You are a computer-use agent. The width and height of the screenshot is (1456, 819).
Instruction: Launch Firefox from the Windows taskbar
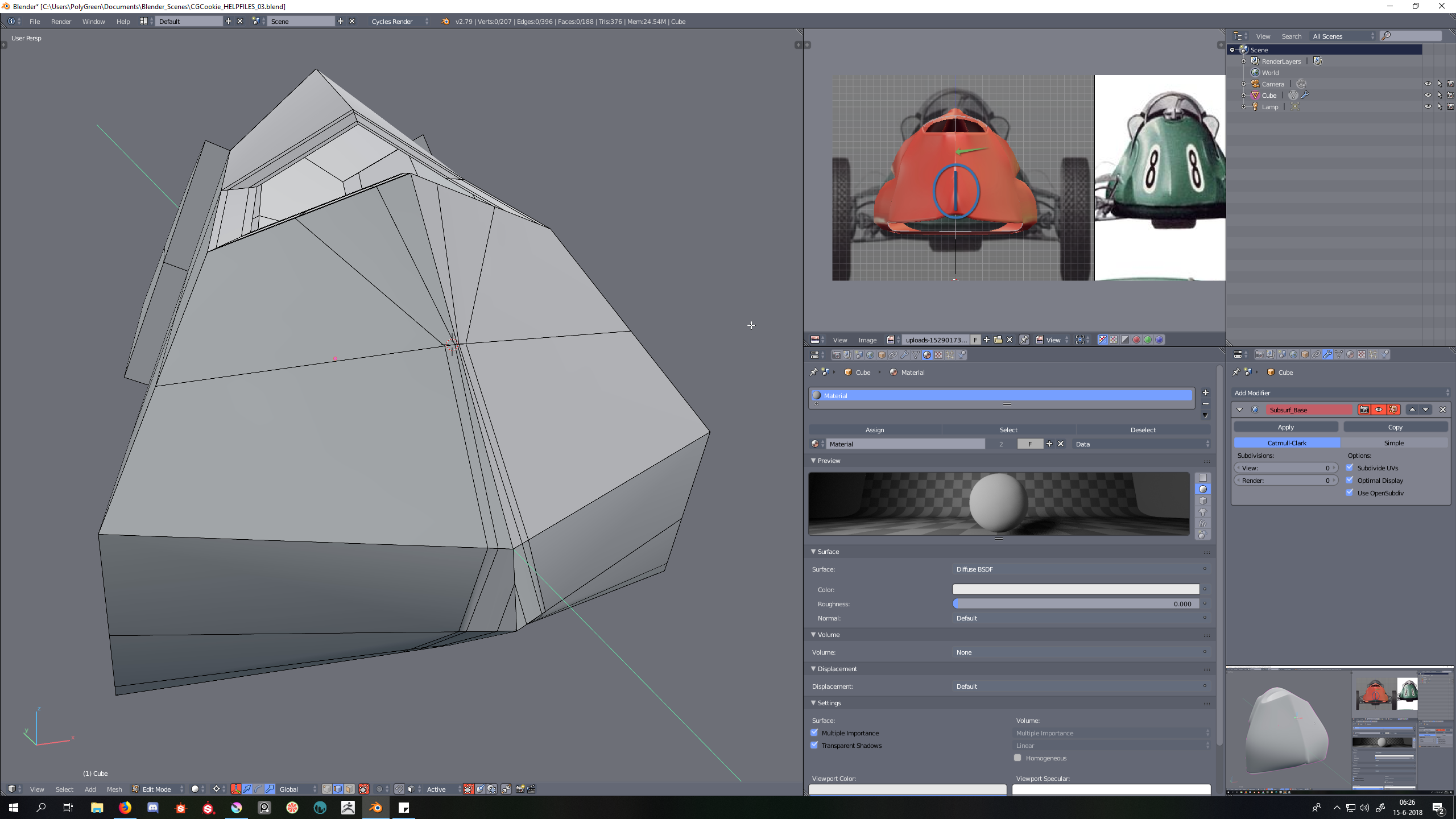125,808
